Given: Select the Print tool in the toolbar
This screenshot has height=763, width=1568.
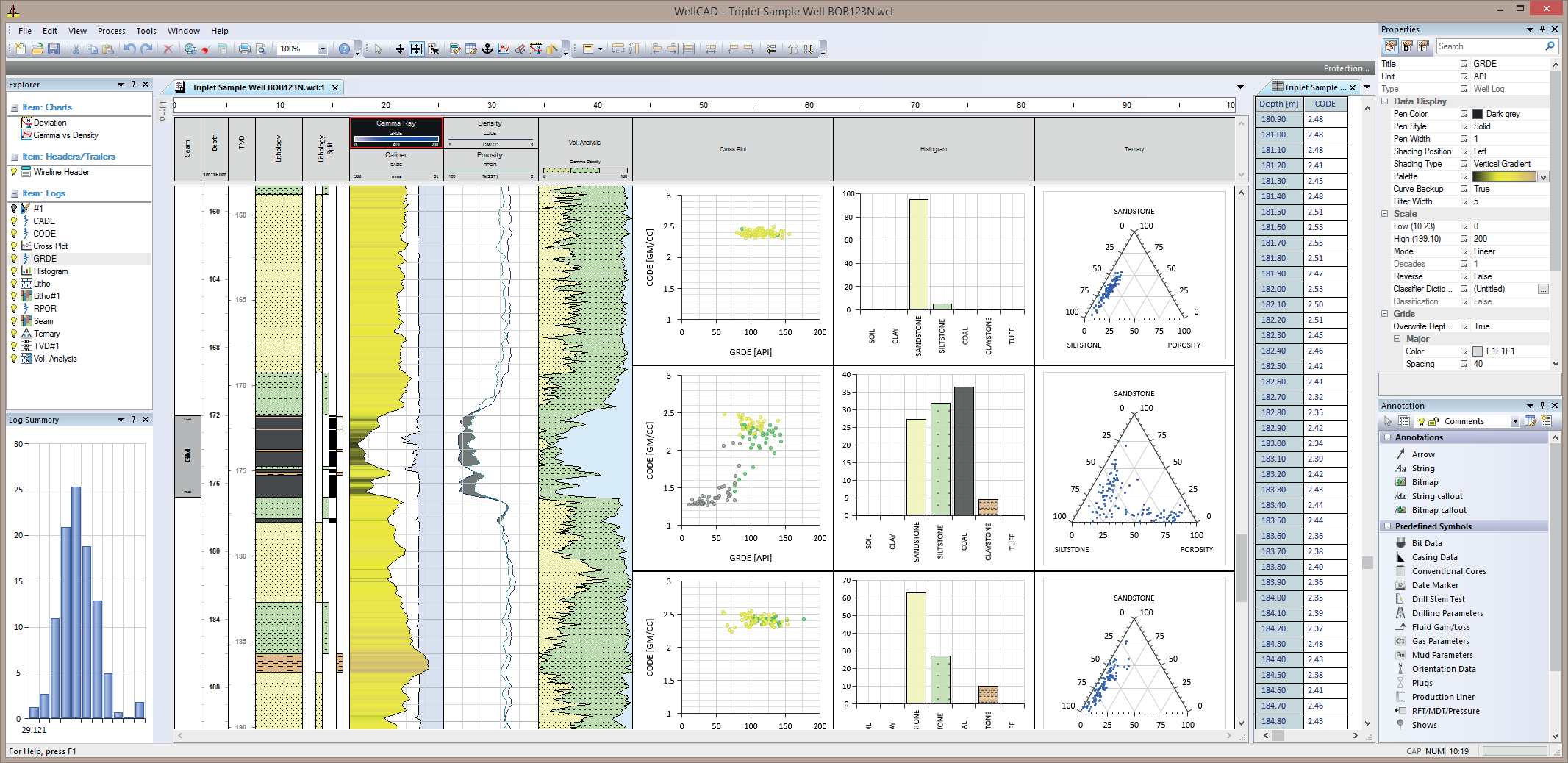Looking at the screenshot, I should click(244, 49).
